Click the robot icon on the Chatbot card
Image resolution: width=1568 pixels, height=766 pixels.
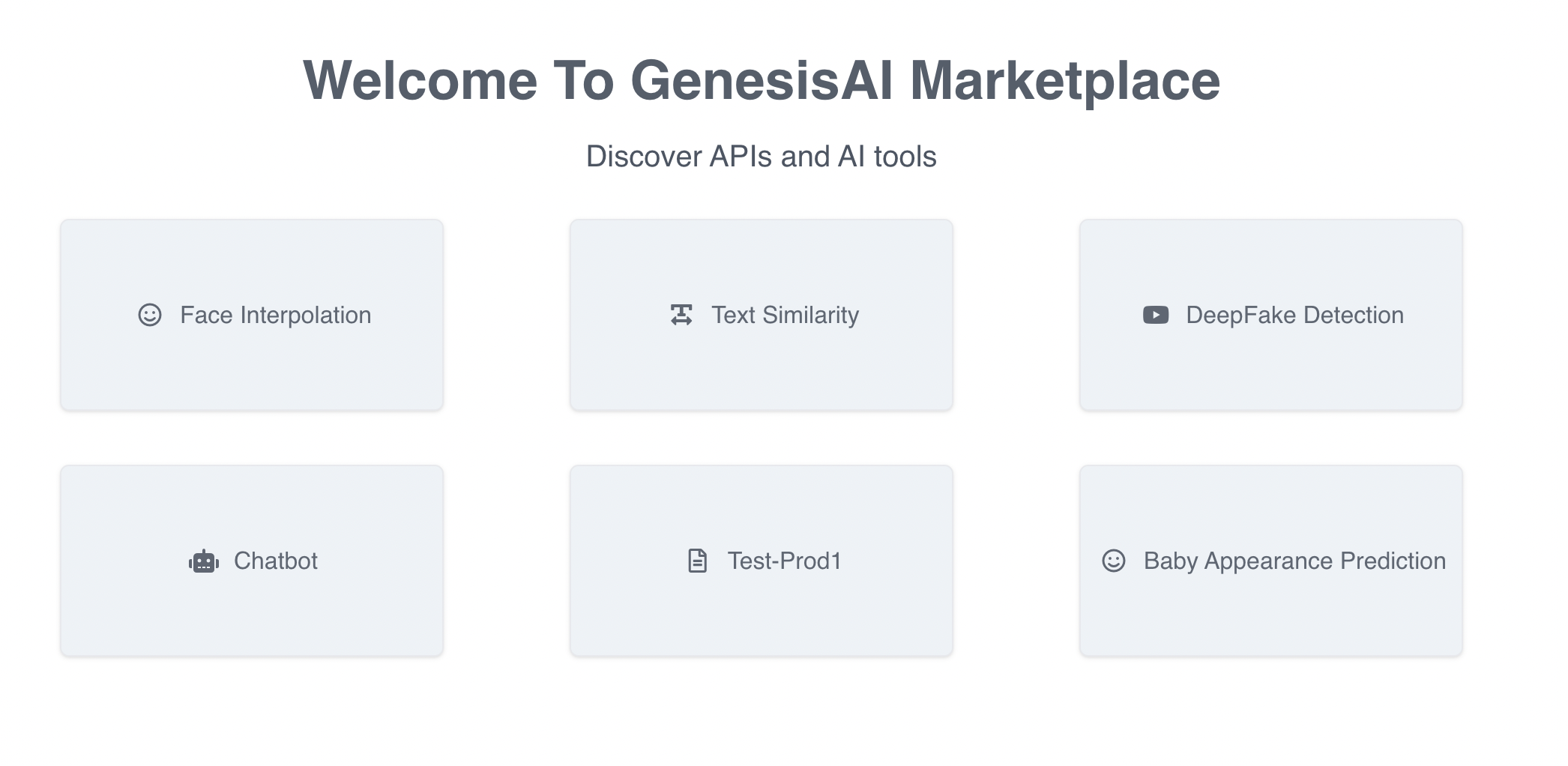pyautogui.click(x=204, y=561)
